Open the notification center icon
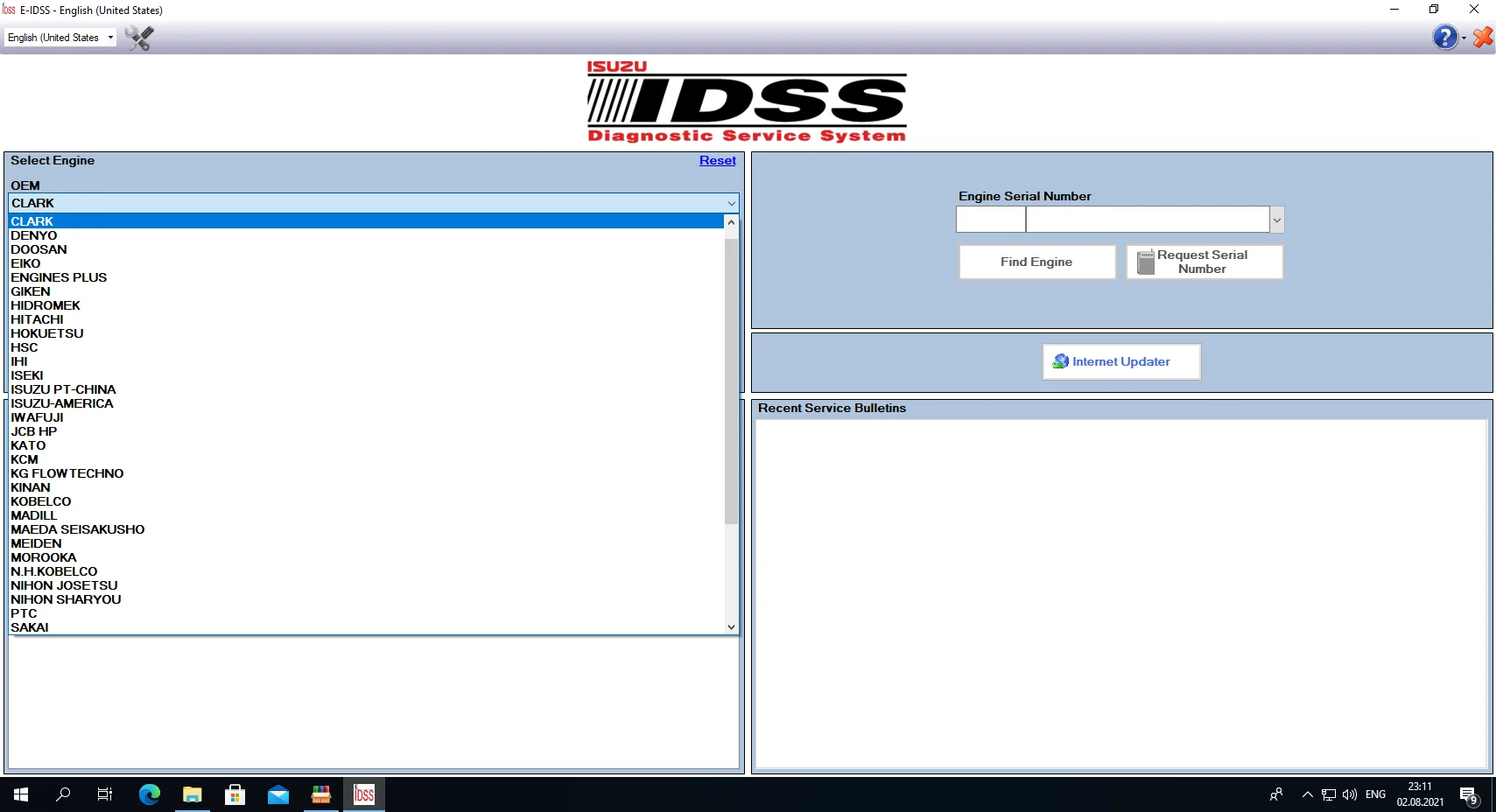The height and width of the screenshot is (812, 1496). pyautogui.click(x=1469, y=794)
